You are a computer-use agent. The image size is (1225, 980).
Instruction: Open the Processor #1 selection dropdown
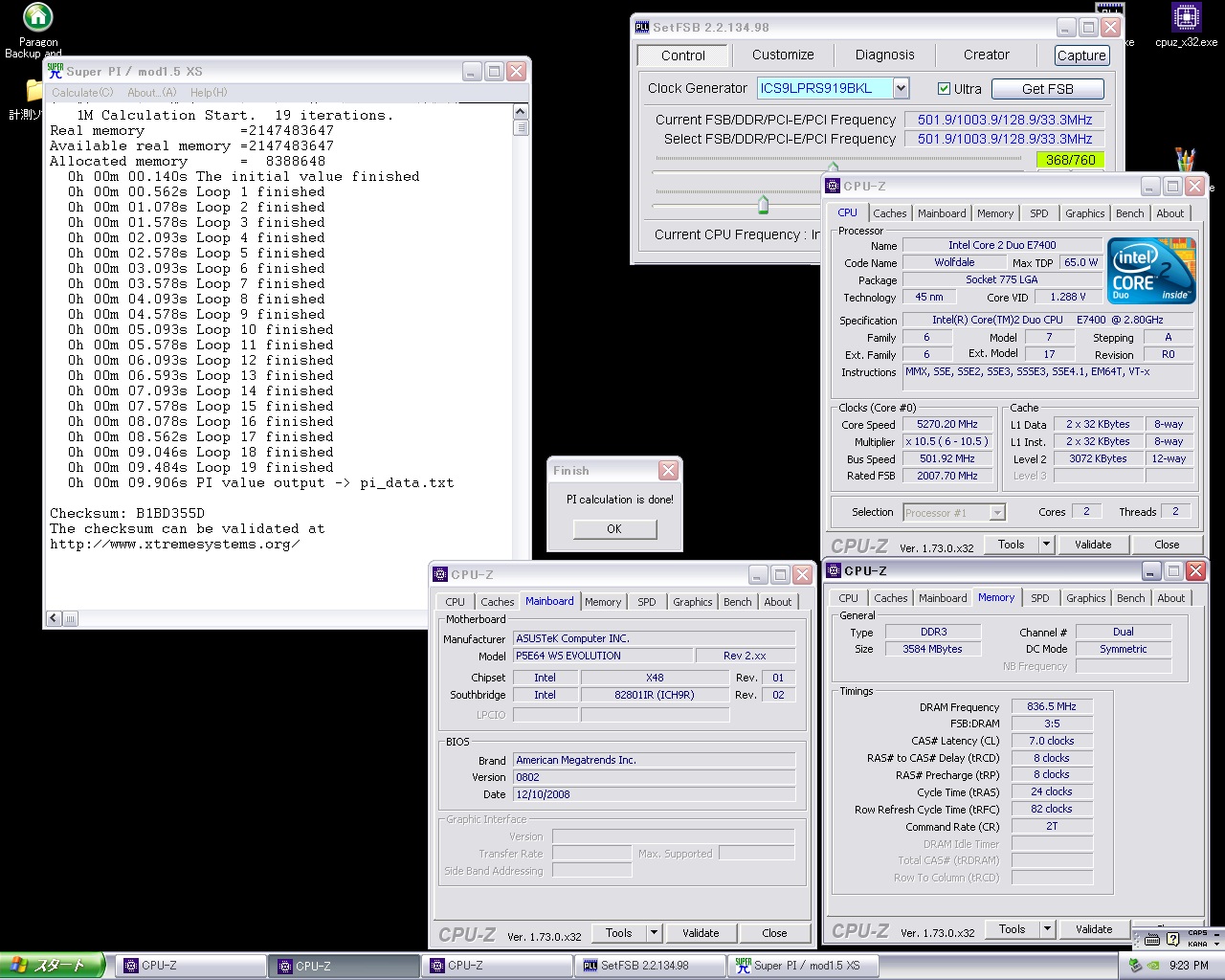997,512
